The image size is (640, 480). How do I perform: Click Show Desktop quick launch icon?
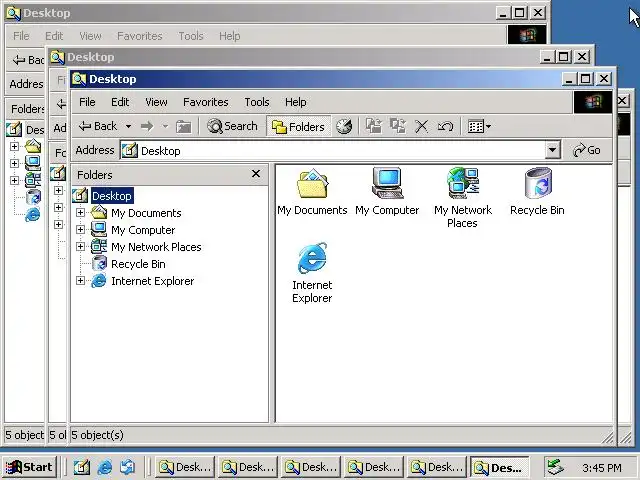(82, 467)
